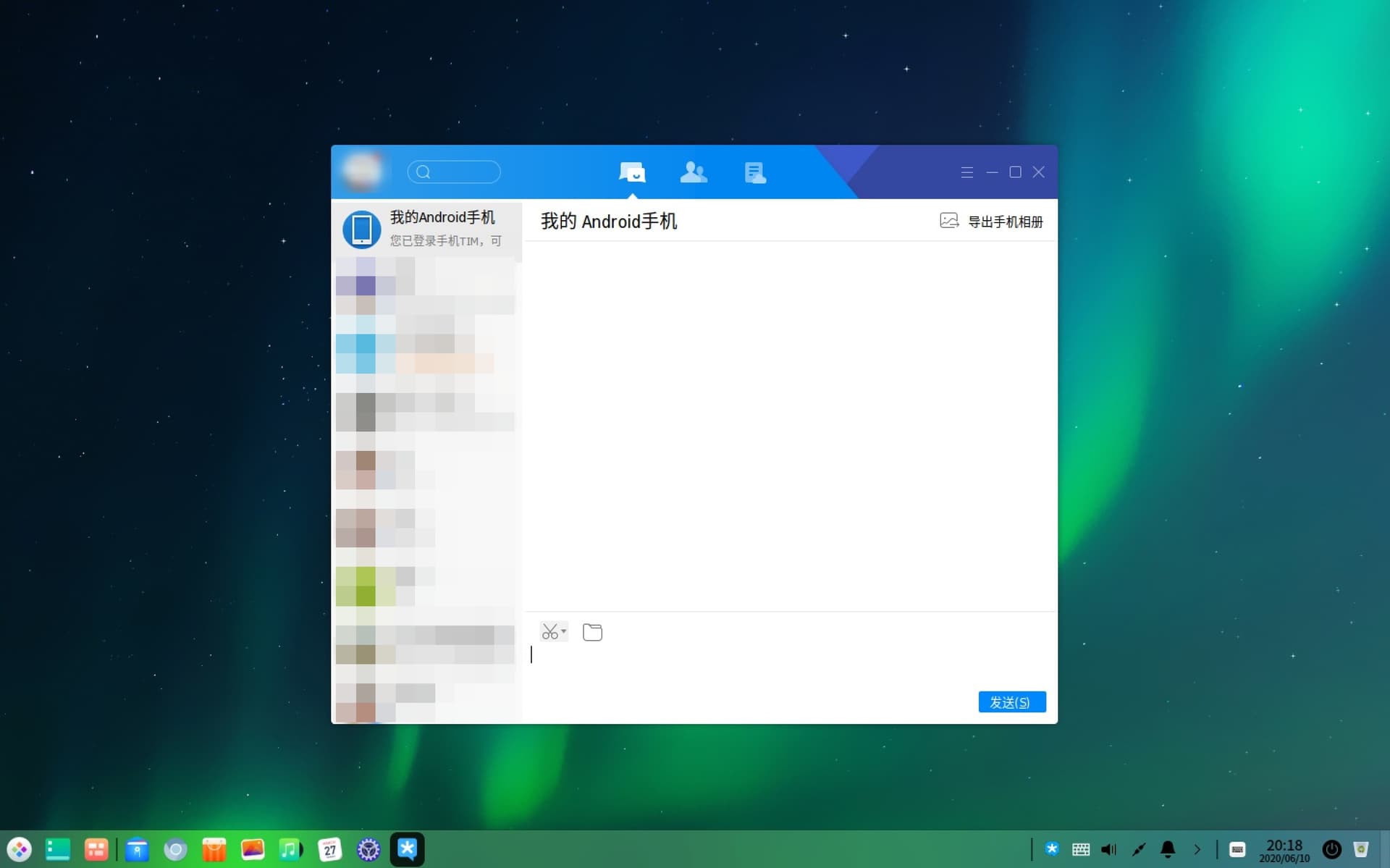Open the news feed icon in the title bar
The image size is (1390, 868).
click(x=755, y=172)
